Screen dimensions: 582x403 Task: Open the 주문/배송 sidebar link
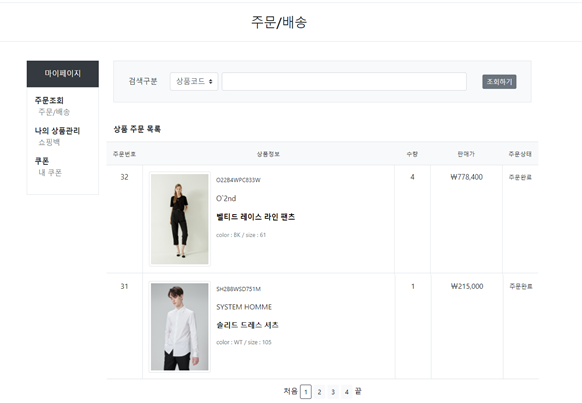pos(54,112)
